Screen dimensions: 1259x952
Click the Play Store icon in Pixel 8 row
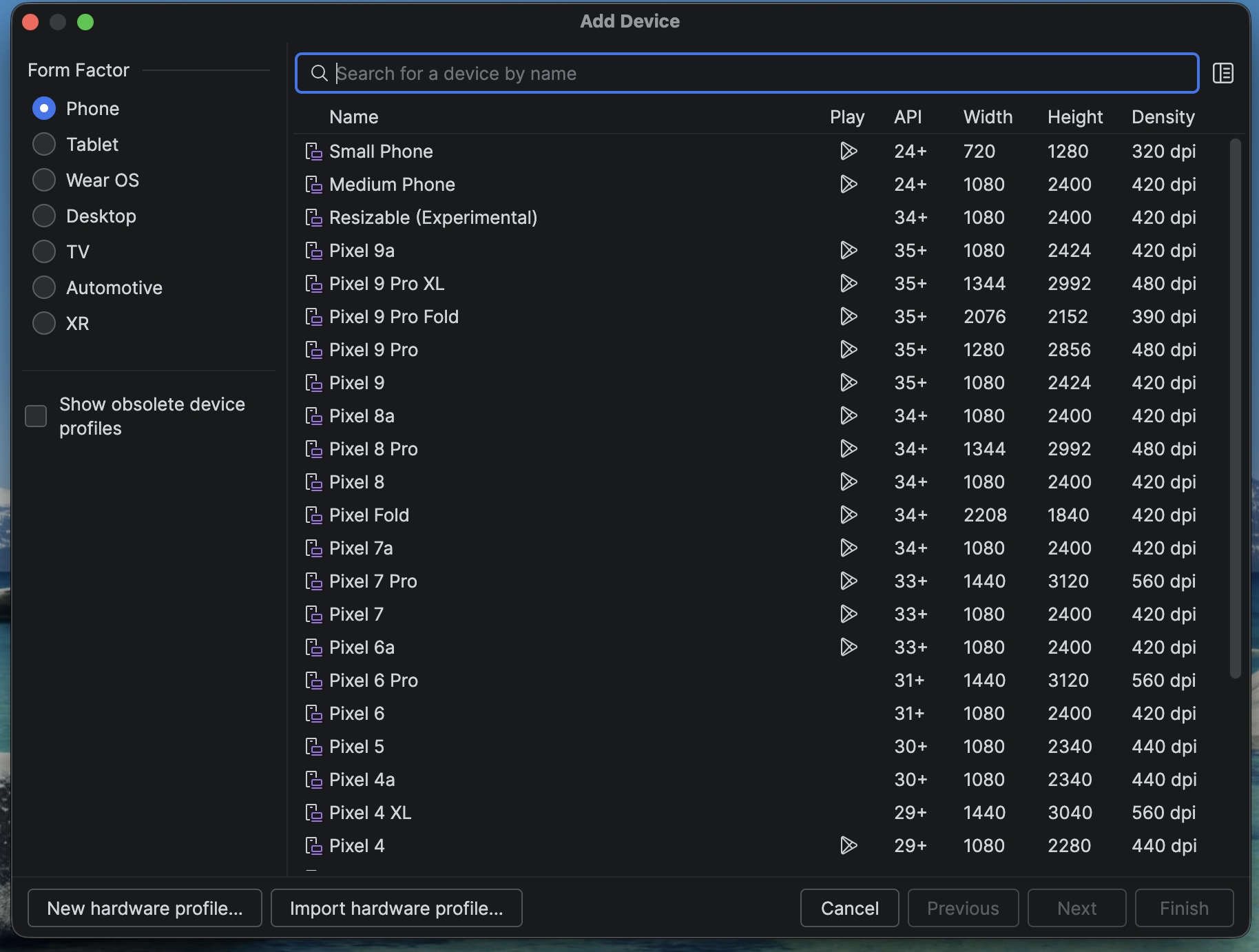848,482
